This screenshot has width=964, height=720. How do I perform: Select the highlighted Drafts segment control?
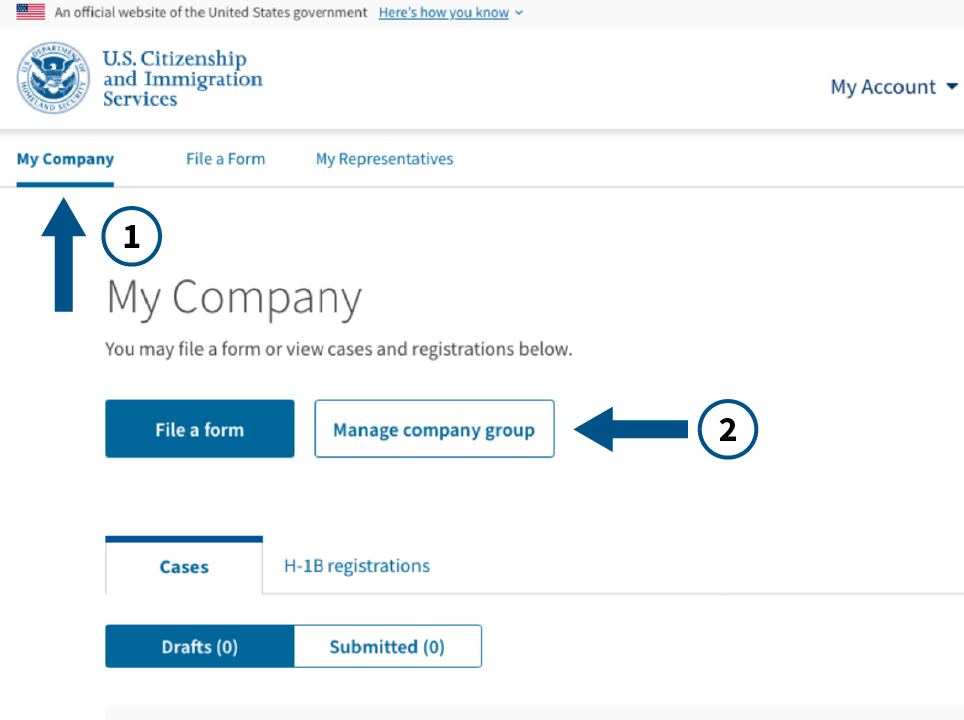pos(199,646)
